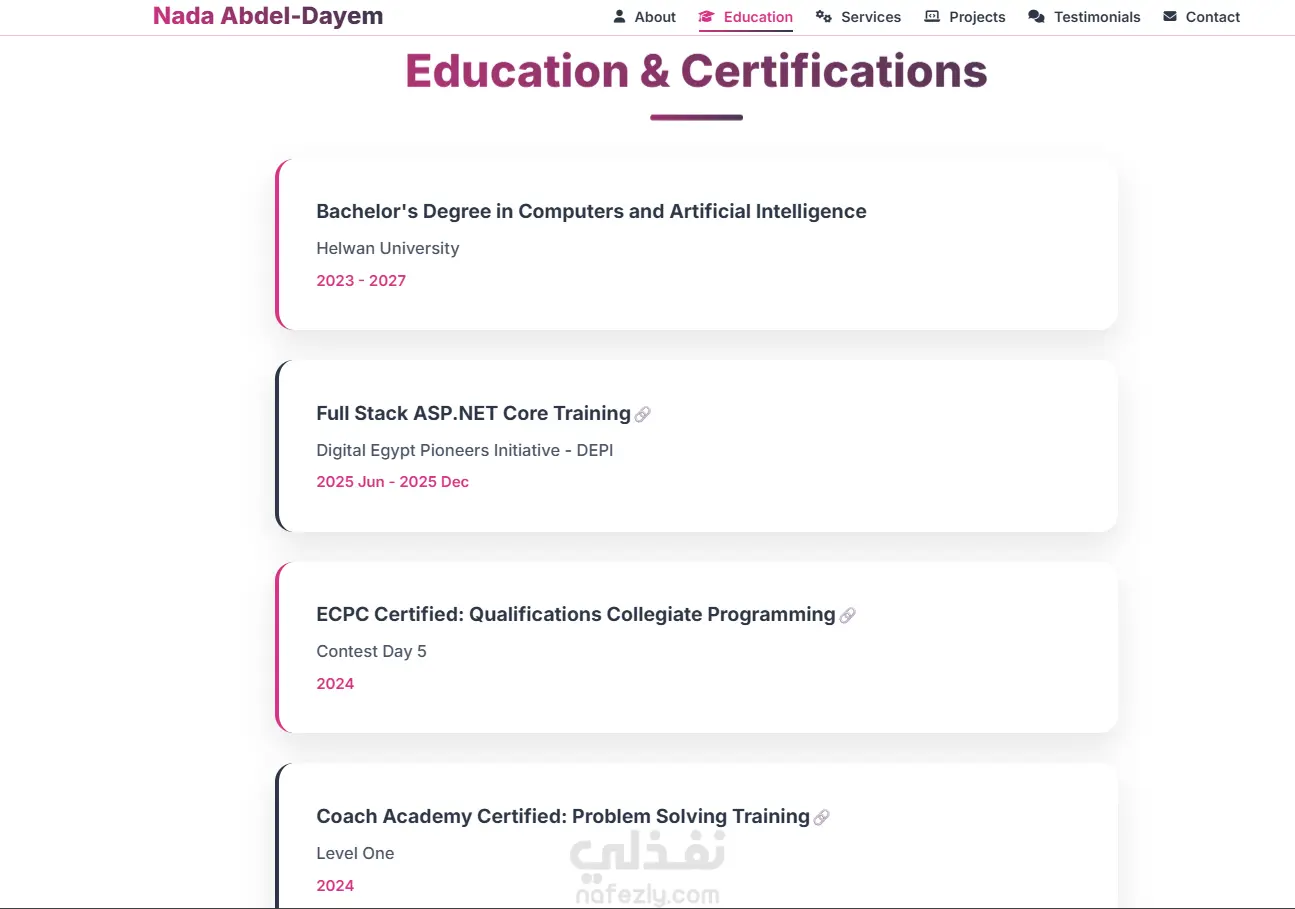Click the ECPC Certified certification title

[x=575, y=614]
